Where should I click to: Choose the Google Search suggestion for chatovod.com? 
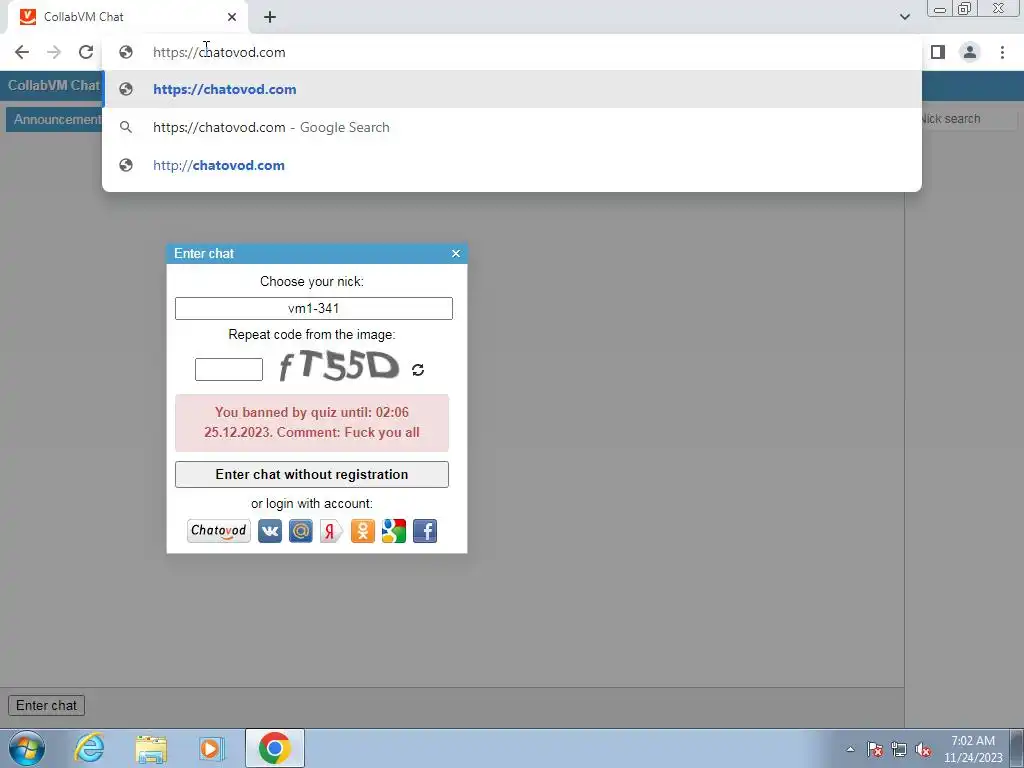[512, 127]
